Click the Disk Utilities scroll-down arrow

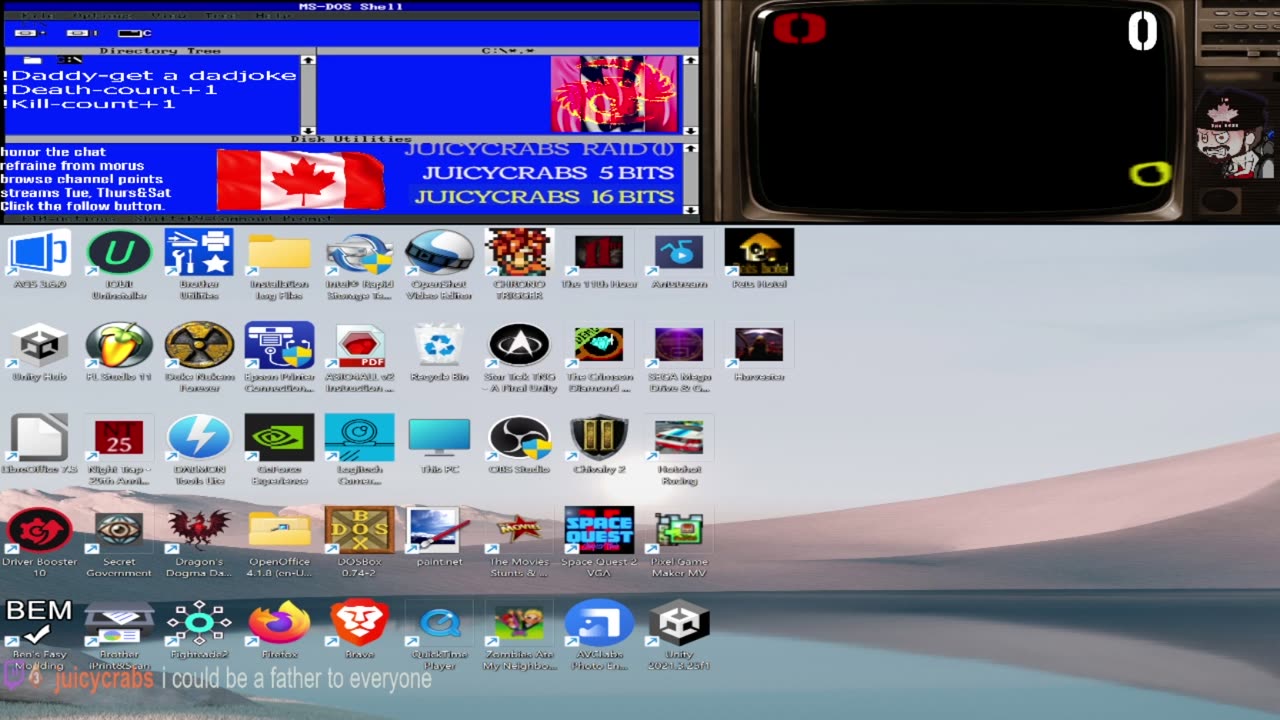point(690,210)
